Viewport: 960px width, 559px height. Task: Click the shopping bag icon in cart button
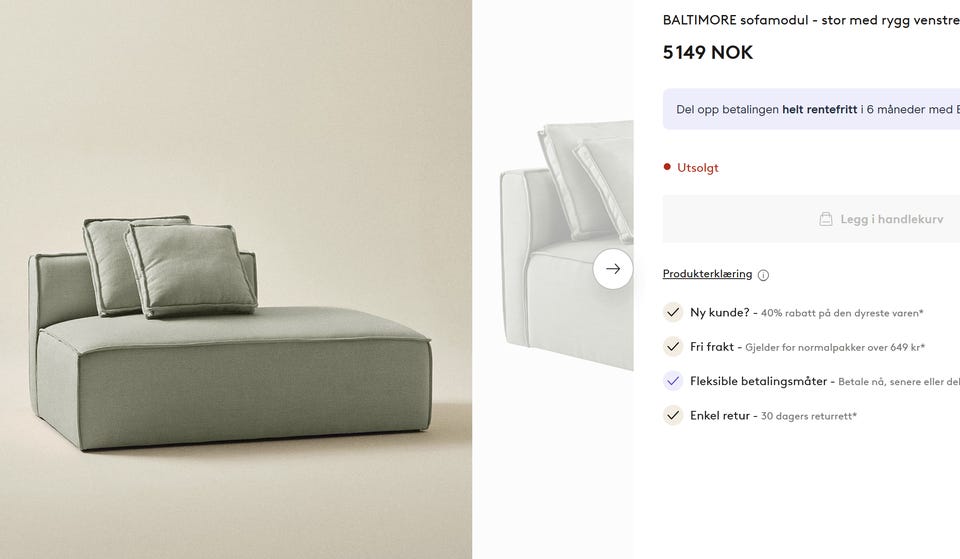826,219
